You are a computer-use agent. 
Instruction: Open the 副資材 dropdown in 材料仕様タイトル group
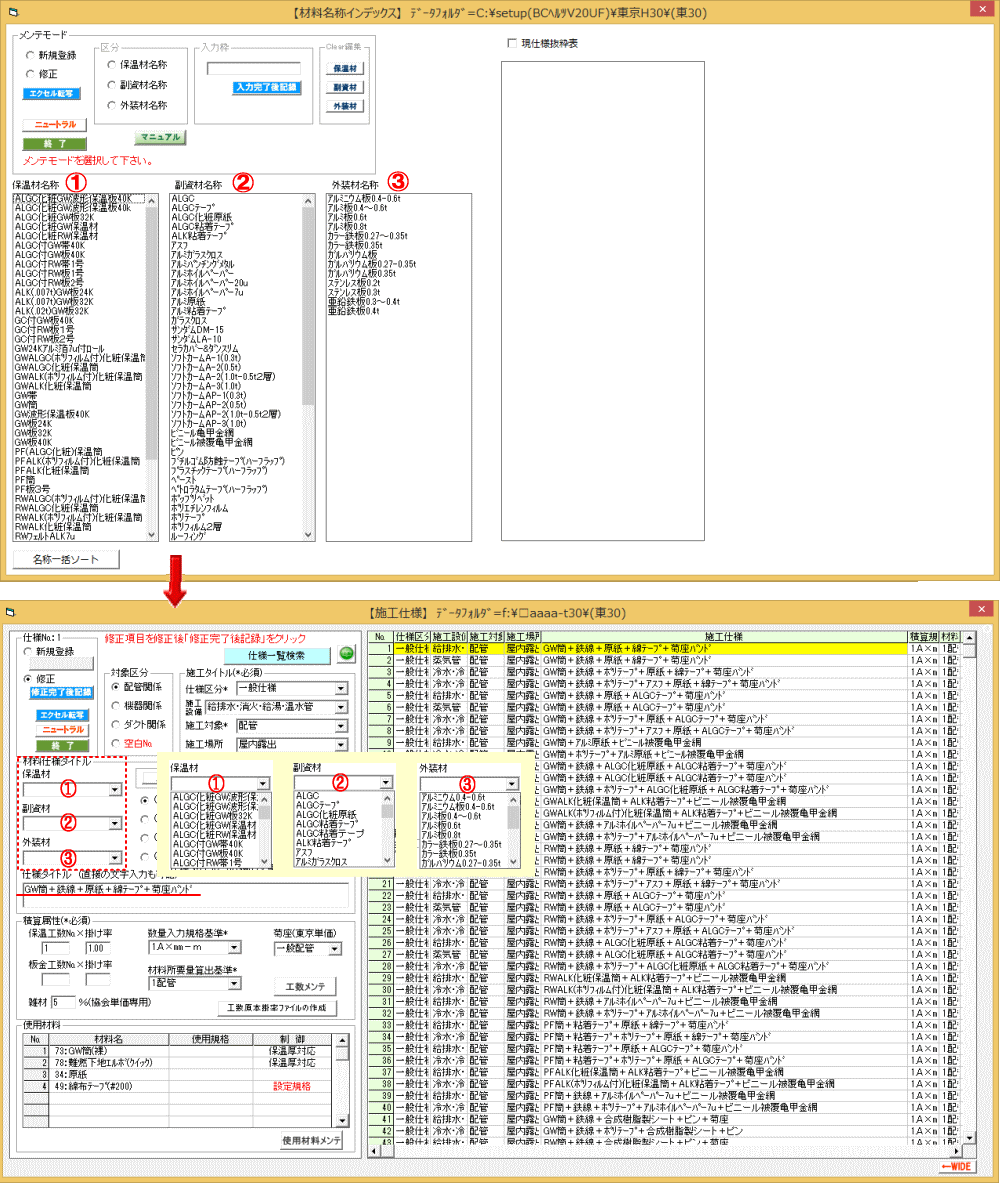coord(72,824)
